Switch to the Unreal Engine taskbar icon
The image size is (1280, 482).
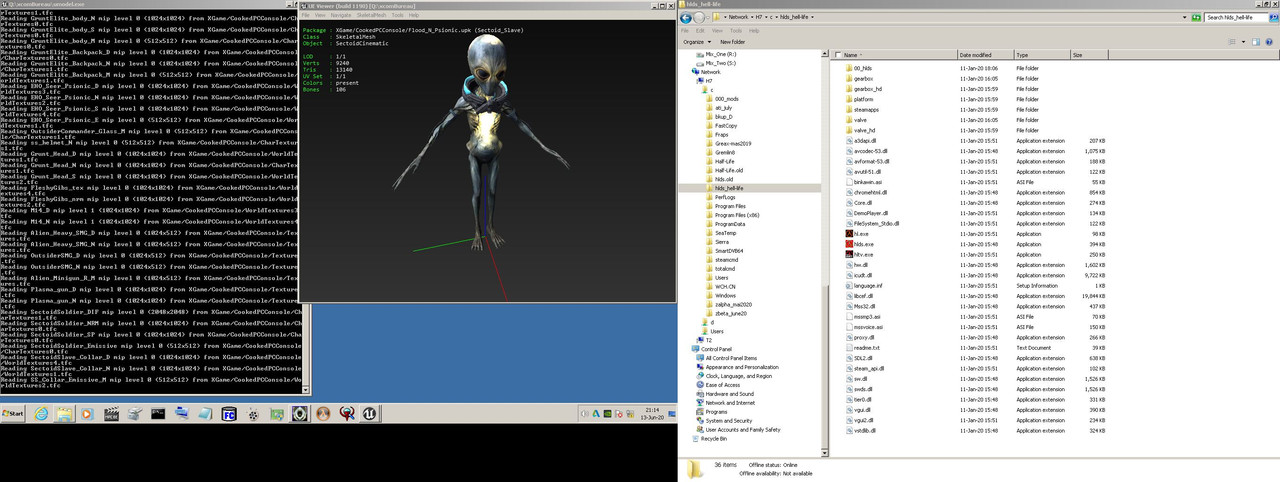tap(371, 413)
